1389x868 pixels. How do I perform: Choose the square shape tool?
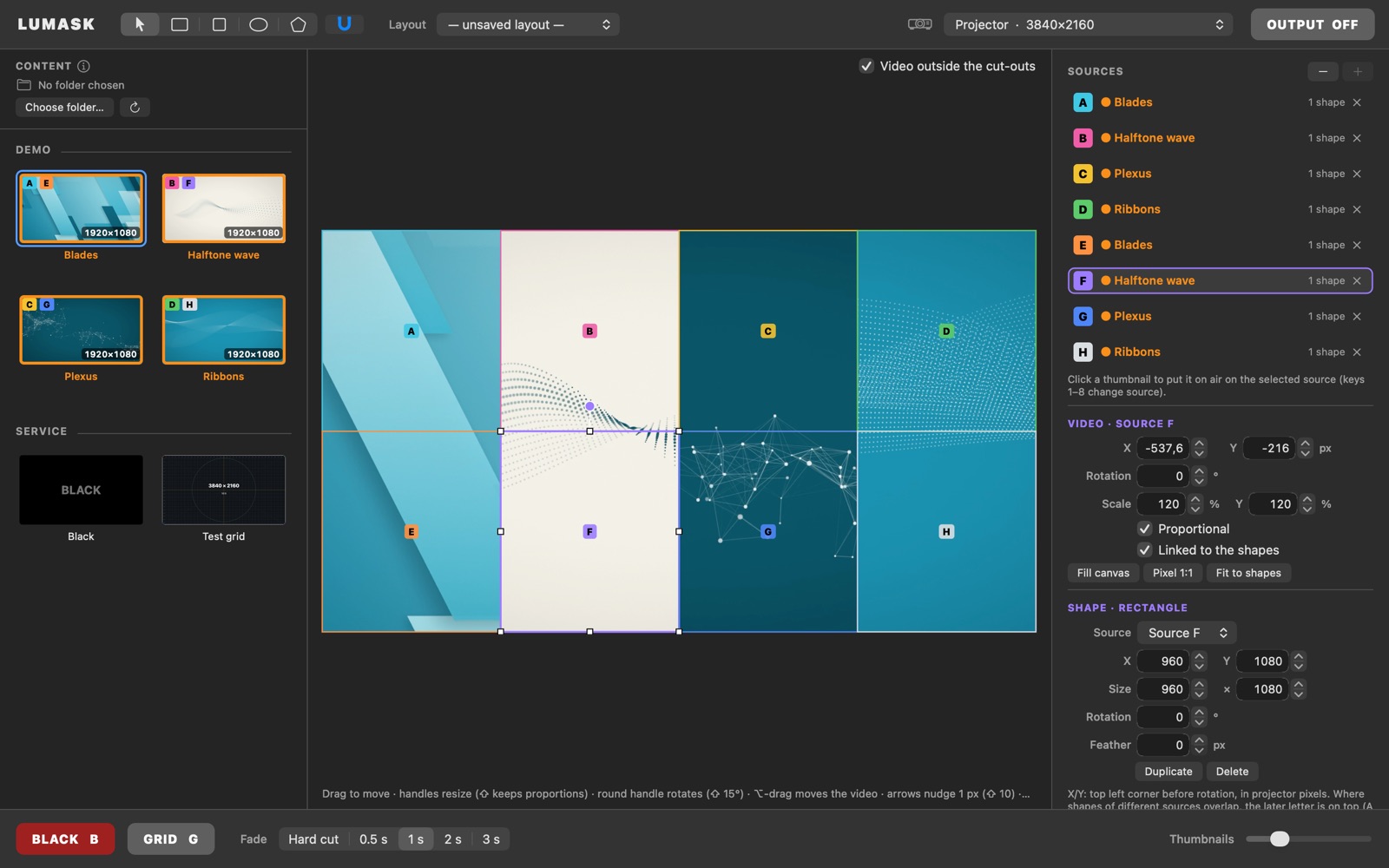tap(219, 24)
